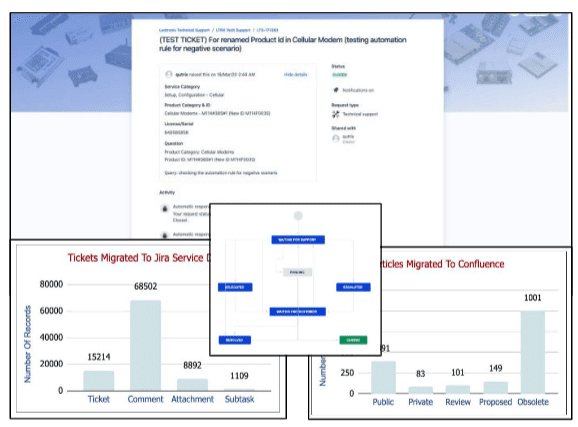Click the 'Number Of Records' axis title
Viewport: 578px width, 427px height.
pos(28,344)
